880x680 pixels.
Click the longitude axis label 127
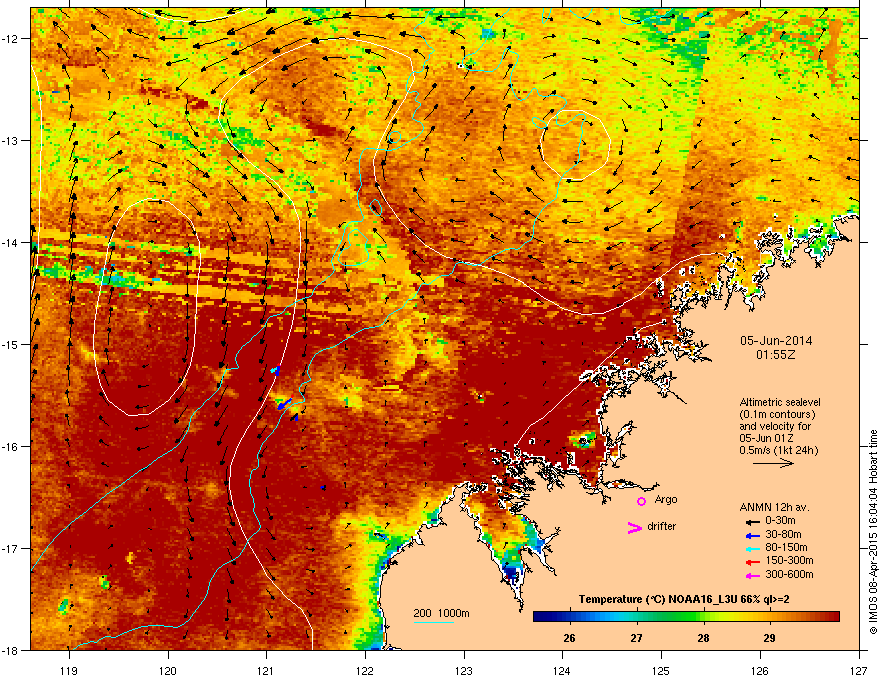(x=859, y=670)
